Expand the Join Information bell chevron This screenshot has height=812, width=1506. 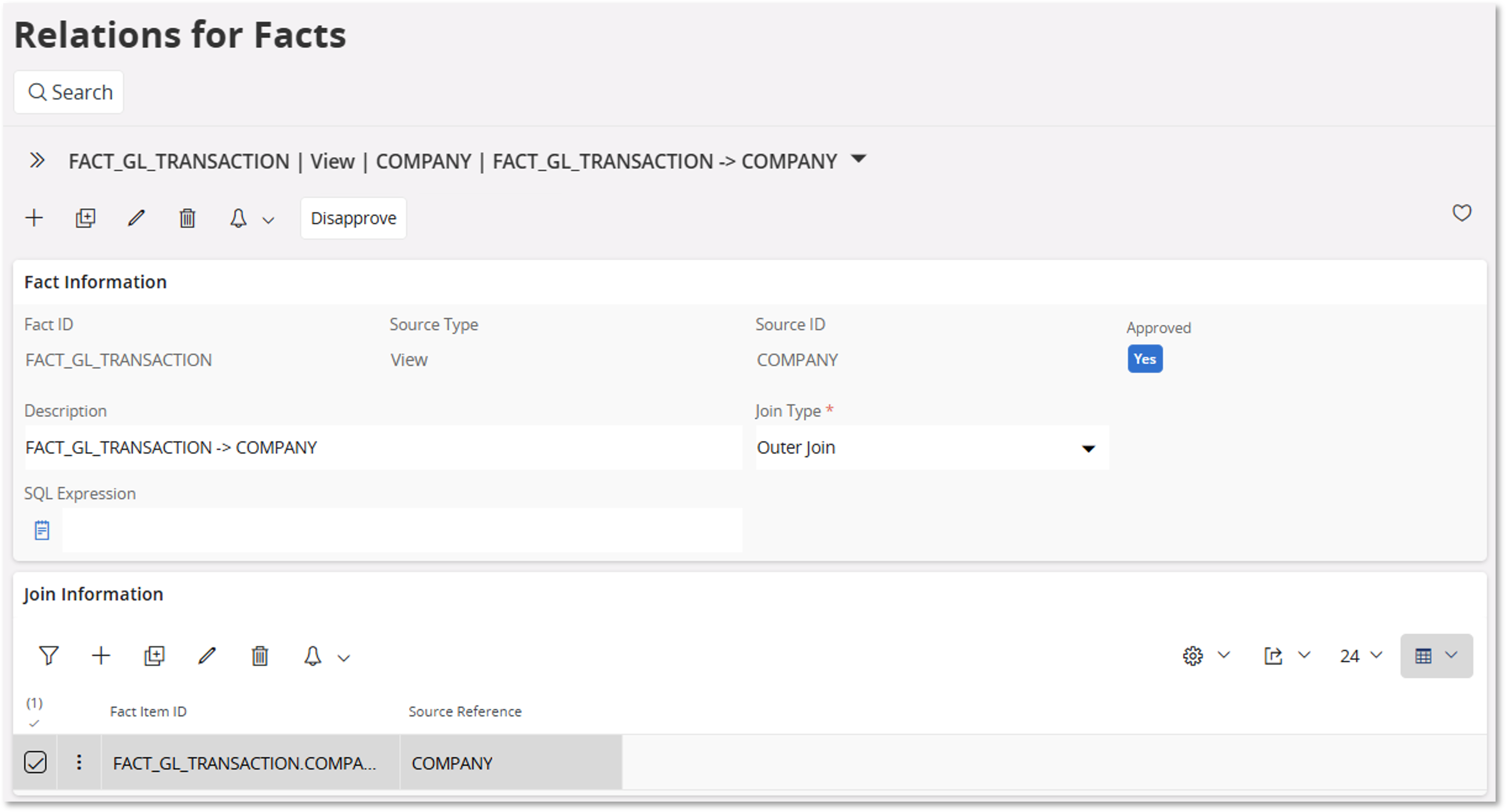344,658
